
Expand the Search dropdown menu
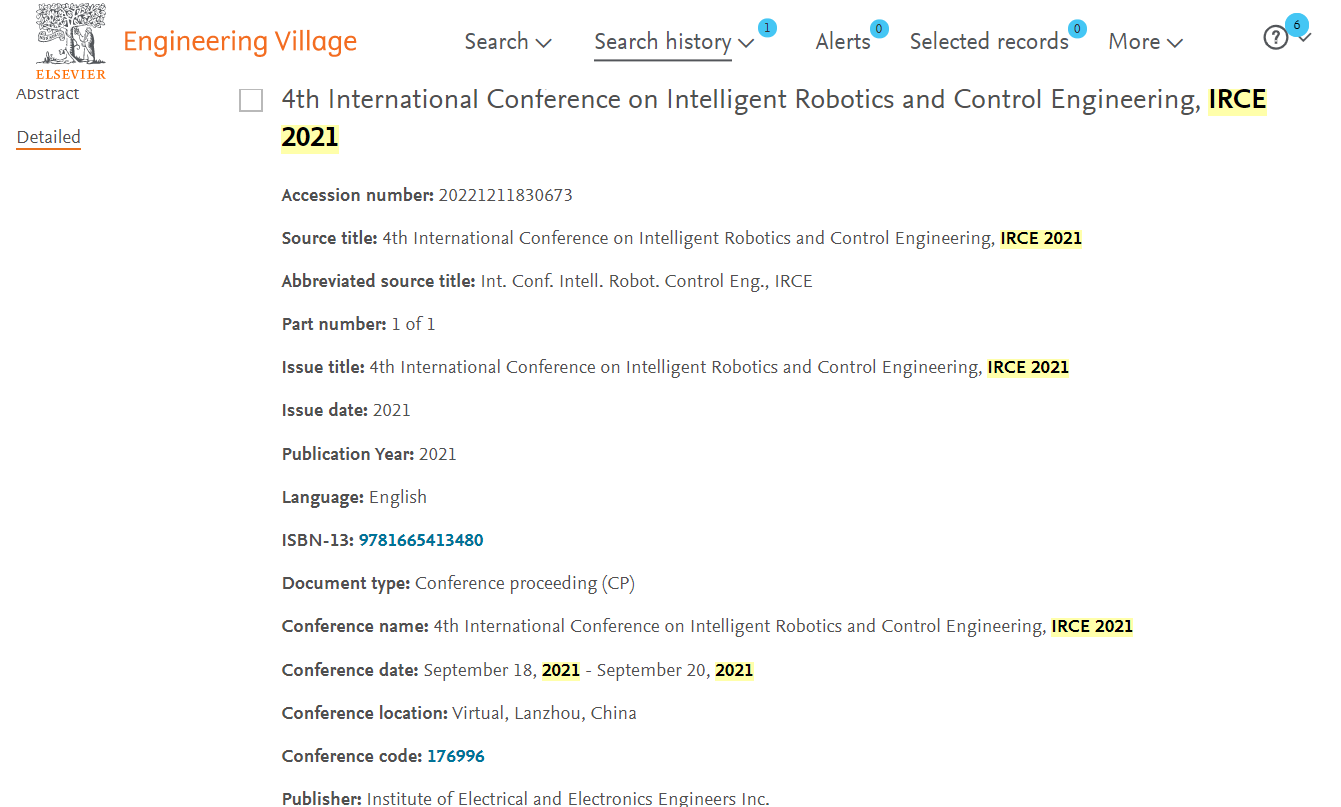pyautogui.click(x=508, y=42)
